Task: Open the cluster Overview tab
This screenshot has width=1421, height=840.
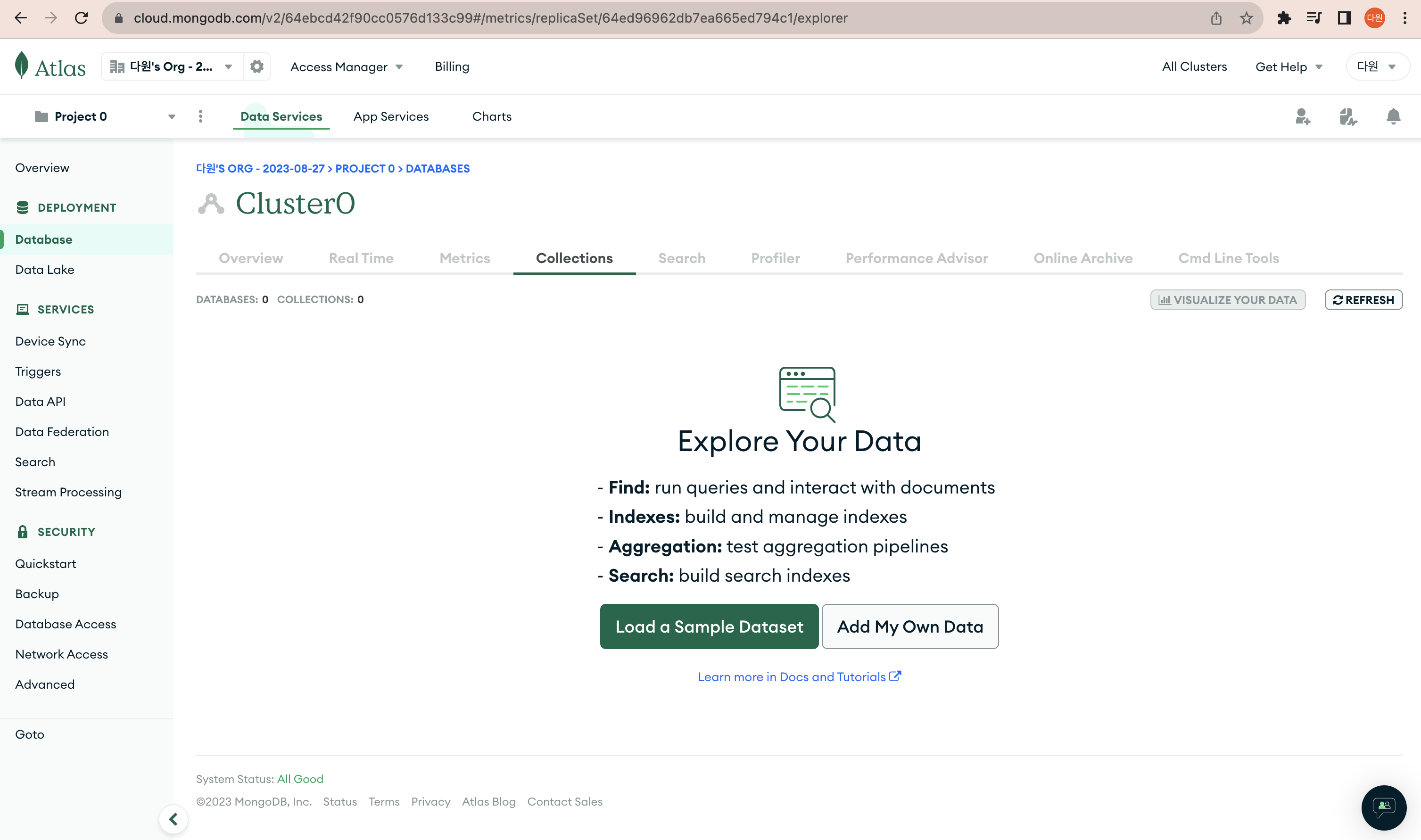Action: [251, 258]
